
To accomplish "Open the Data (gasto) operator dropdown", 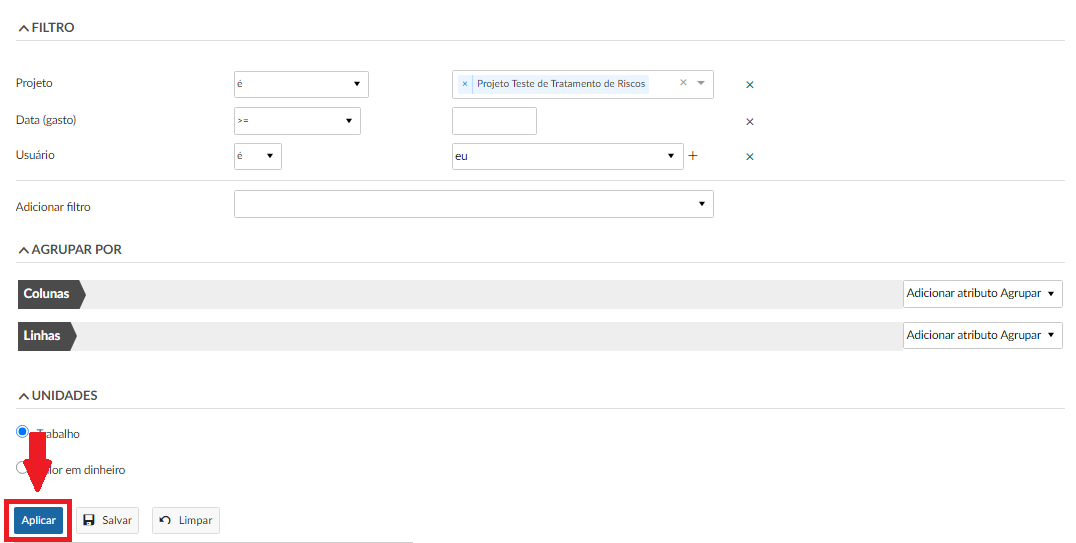I will tap(296, 121).
